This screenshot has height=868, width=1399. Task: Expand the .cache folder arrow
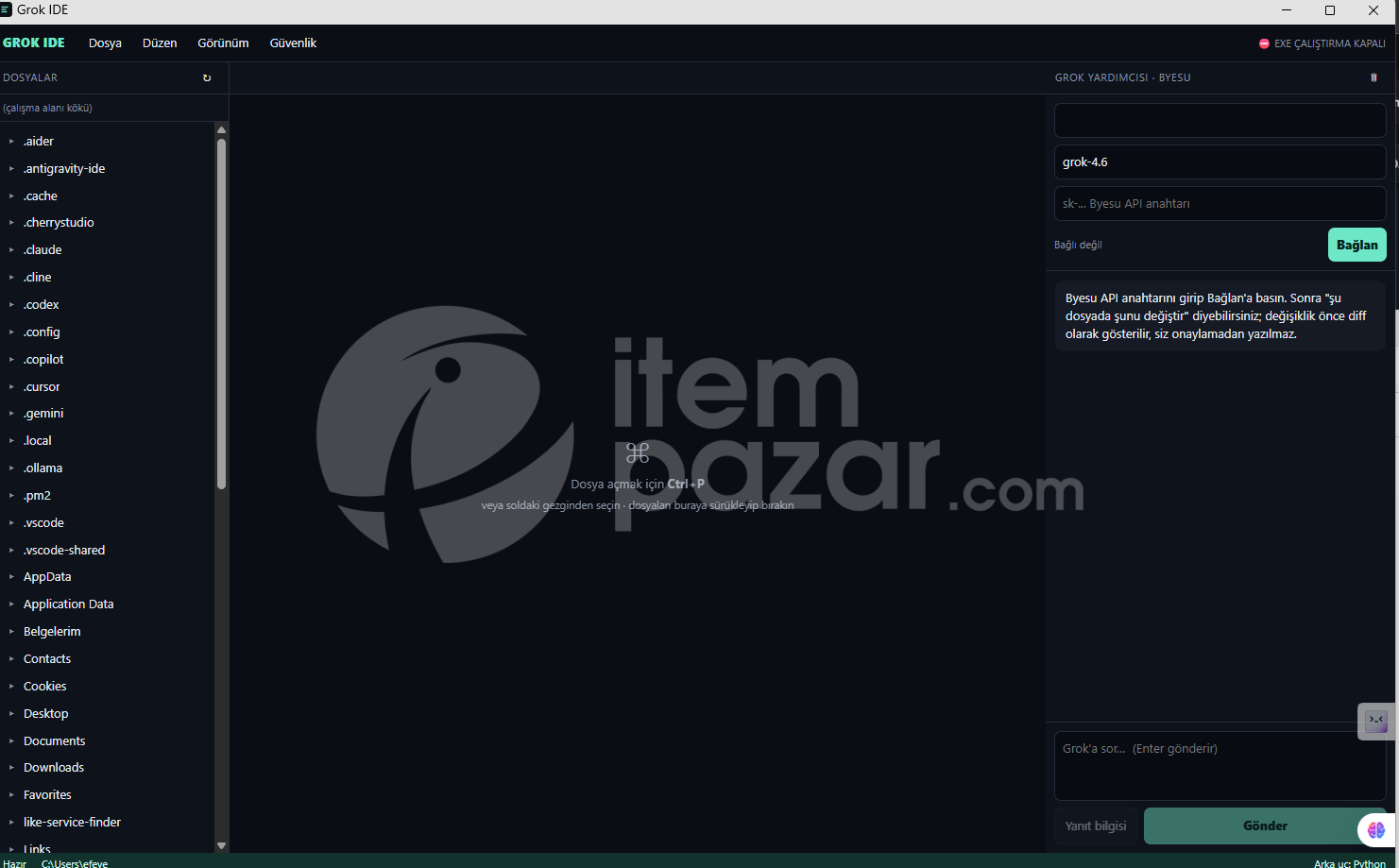[11, 196]
